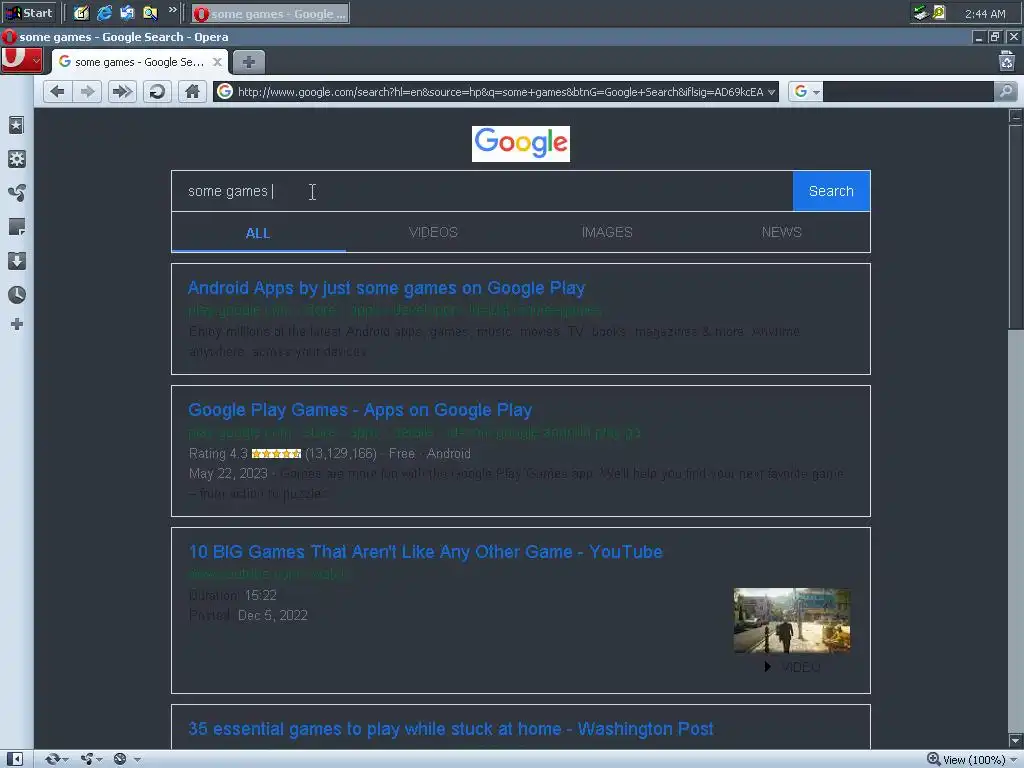Image resolution: width=1024 pixels, height=768 pixels.
Task: Click the Google logo
Action: coord(520,144)
